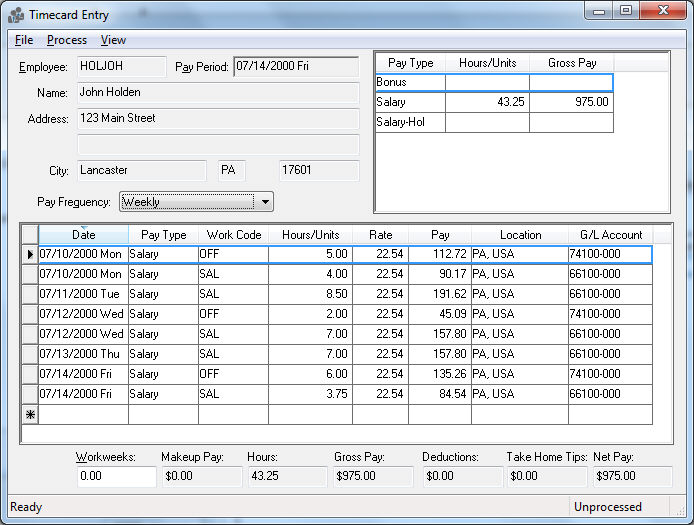694x525 pixels.
Task: Open the File menu
Action: [24, 40]
